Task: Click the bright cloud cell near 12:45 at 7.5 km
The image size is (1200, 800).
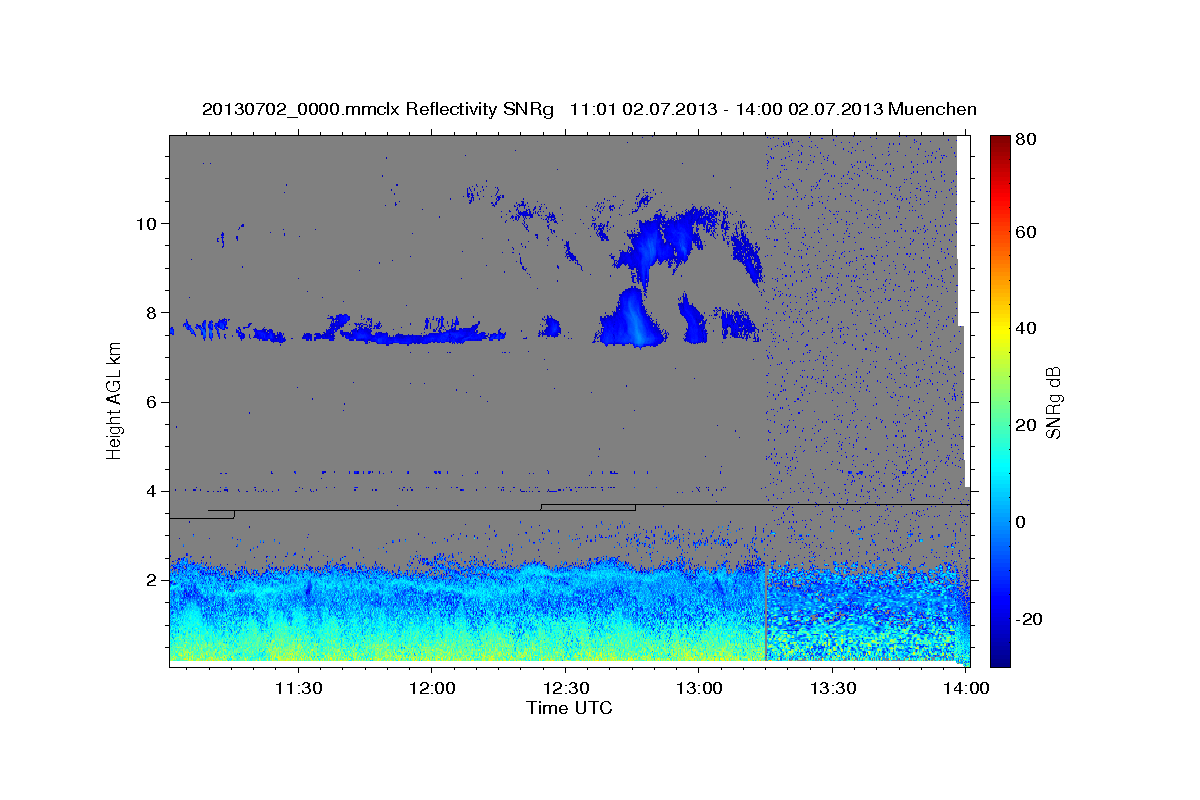Action: click(x=634, y=320)
